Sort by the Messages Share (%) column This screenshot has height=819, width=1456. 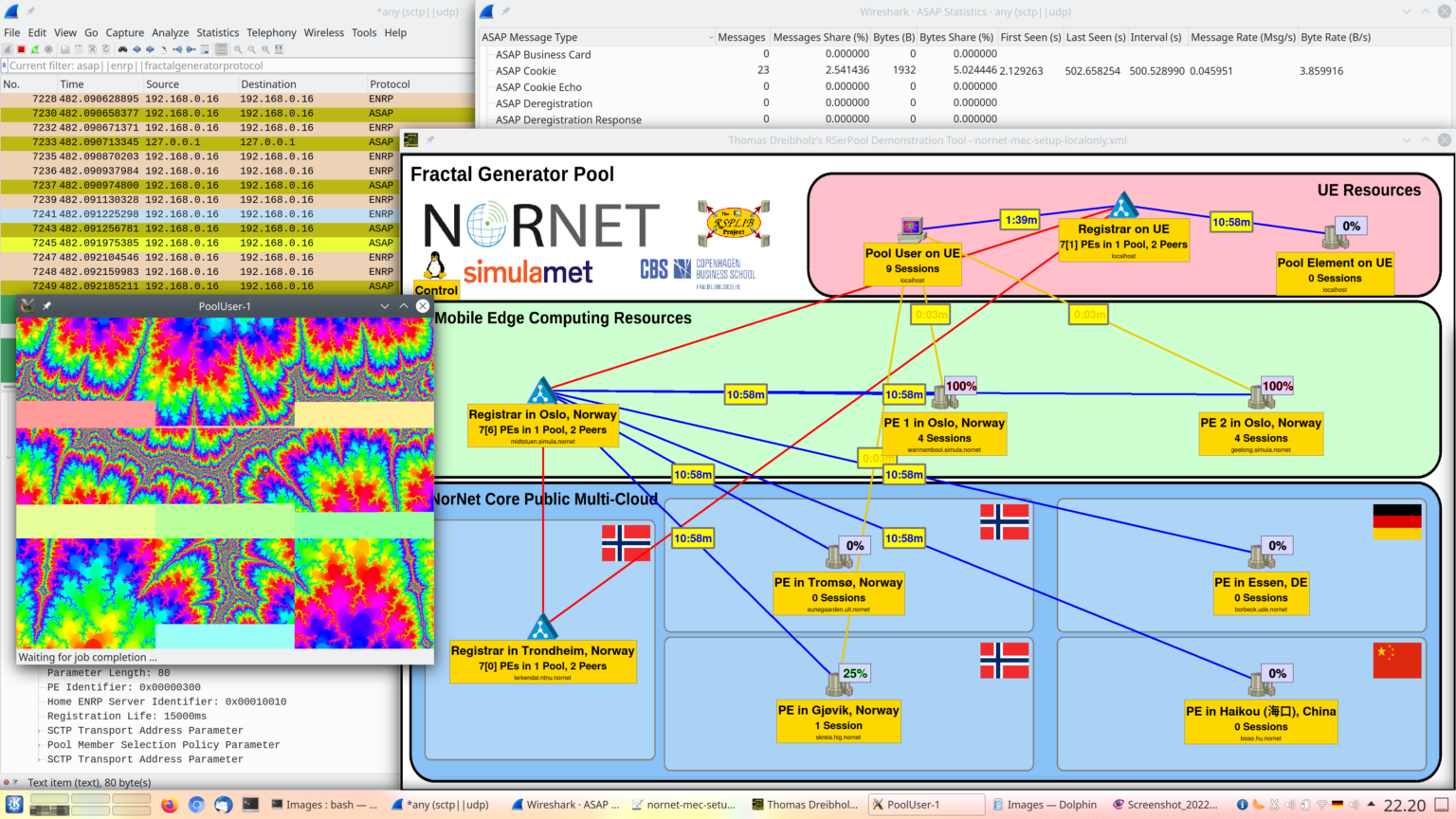coord(820,37)
